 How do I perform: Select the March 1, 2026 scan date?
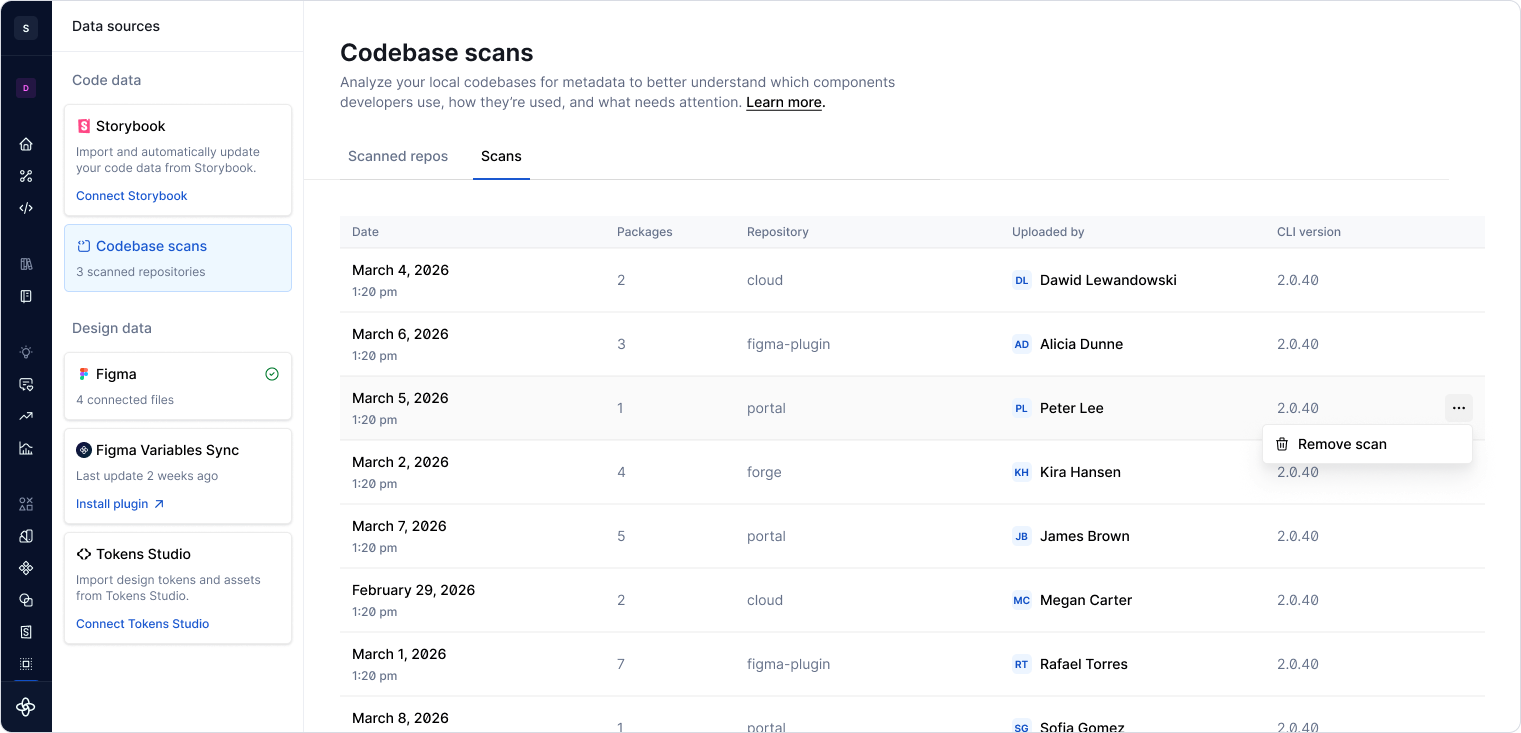click(399, 654)
